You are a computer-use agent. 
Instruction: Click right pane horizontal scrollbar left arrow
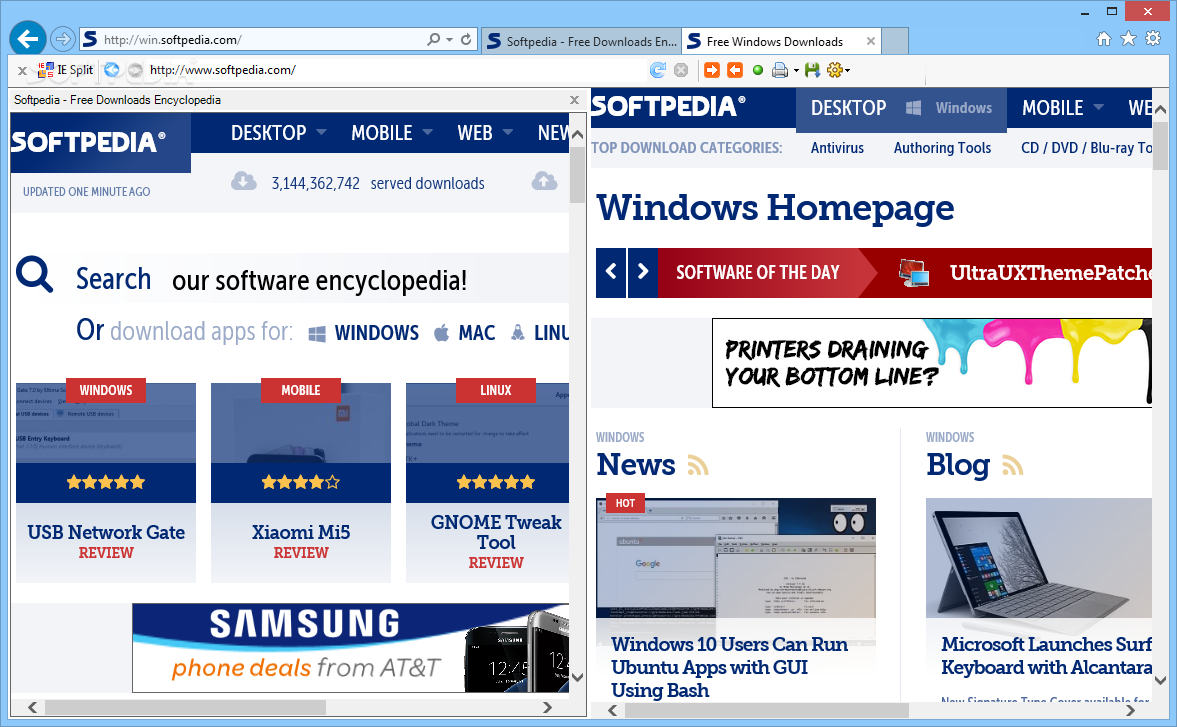[x=613, y=710]
